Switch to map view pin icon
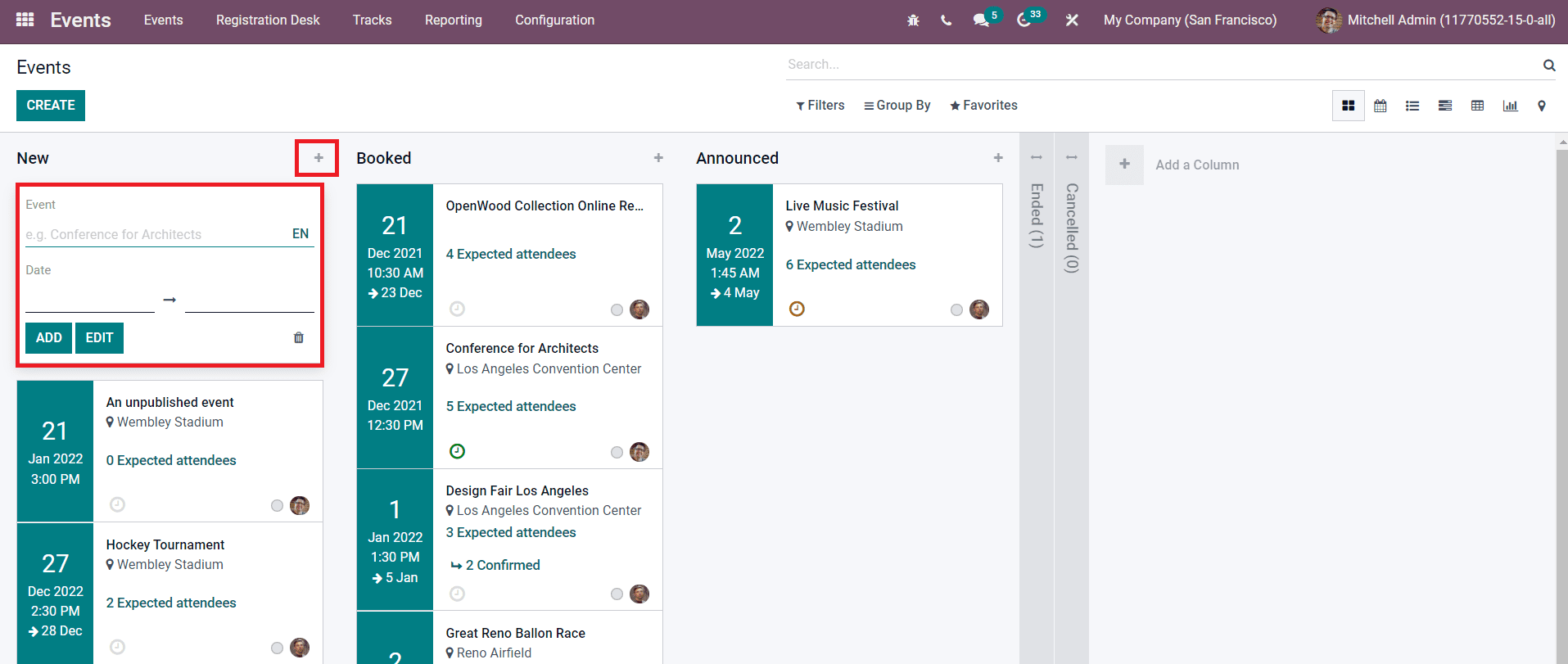 click(x=1542, y=106)
